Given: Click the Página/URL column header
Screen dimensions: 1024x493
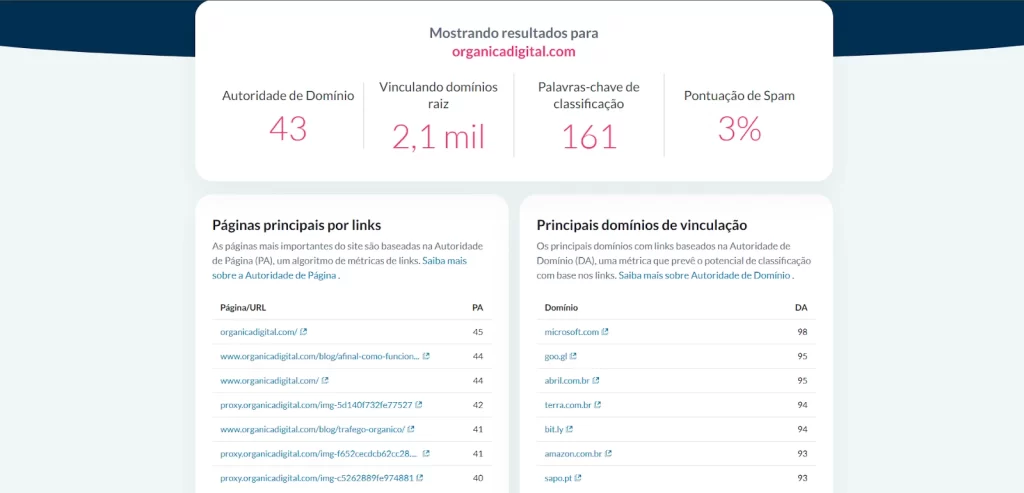Looking at the screenshot, I should [x=243, y=307].
